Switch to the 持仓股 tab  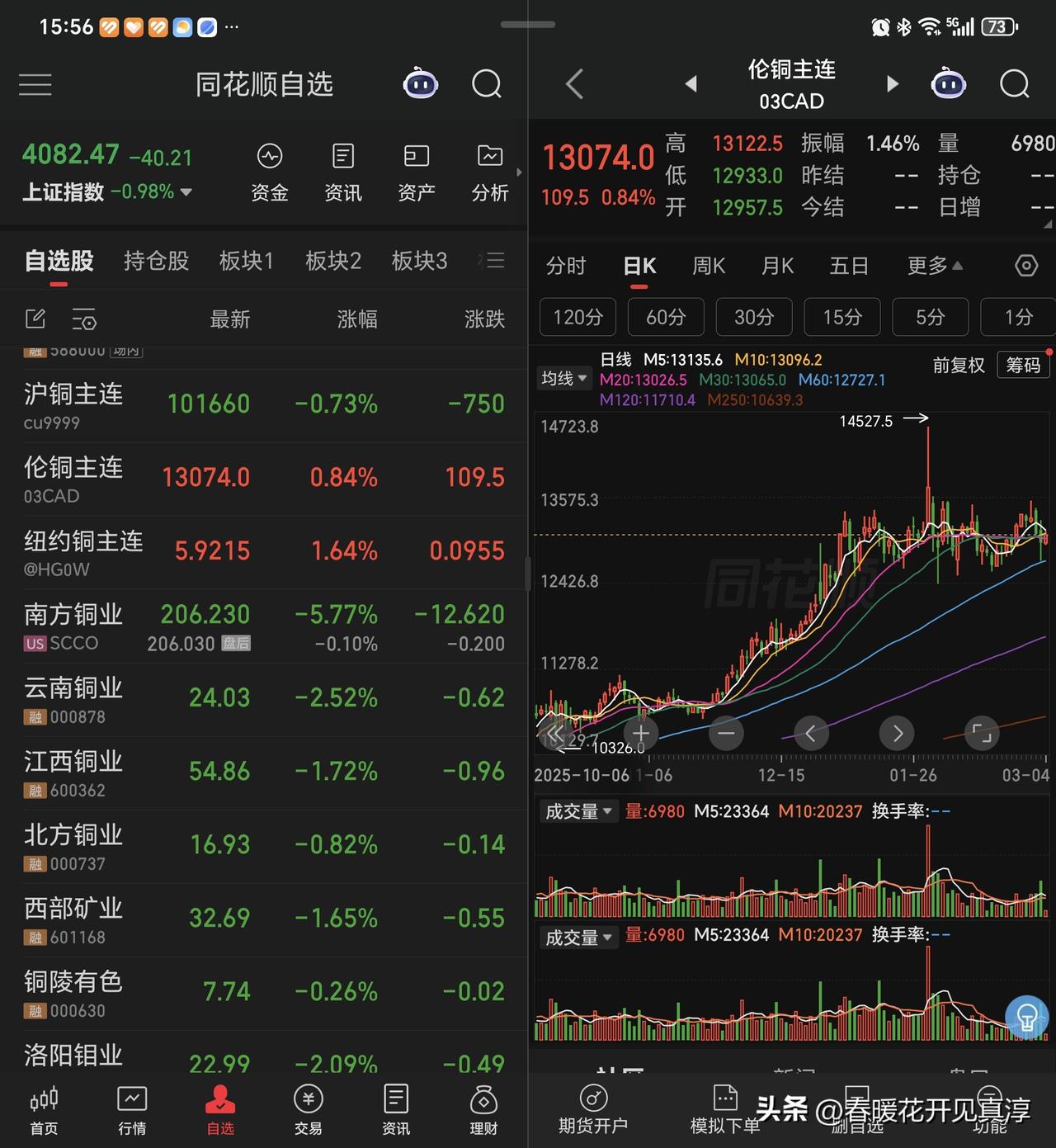(x=156, y=261)
